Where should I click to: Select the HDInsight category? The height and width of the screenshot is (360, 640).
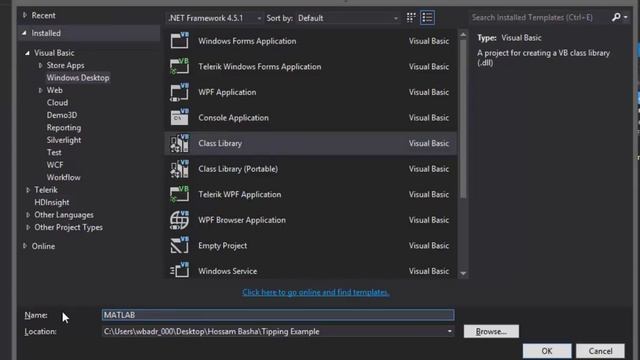[51, 202]
